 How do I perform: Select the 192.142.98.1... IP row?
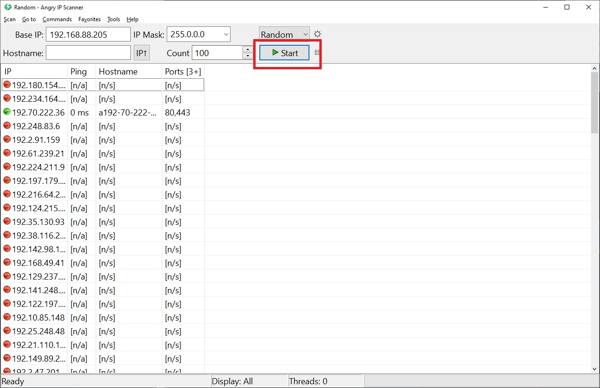(103, 249)
